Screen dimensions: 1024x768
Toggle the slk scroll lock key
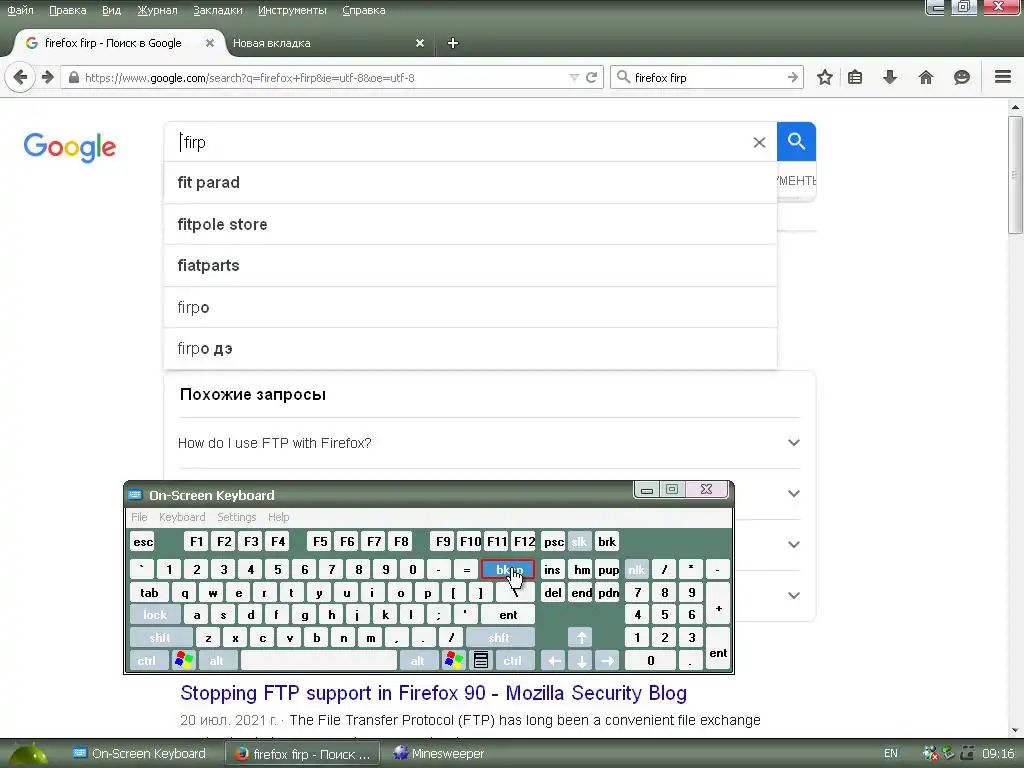coord(579,541)
